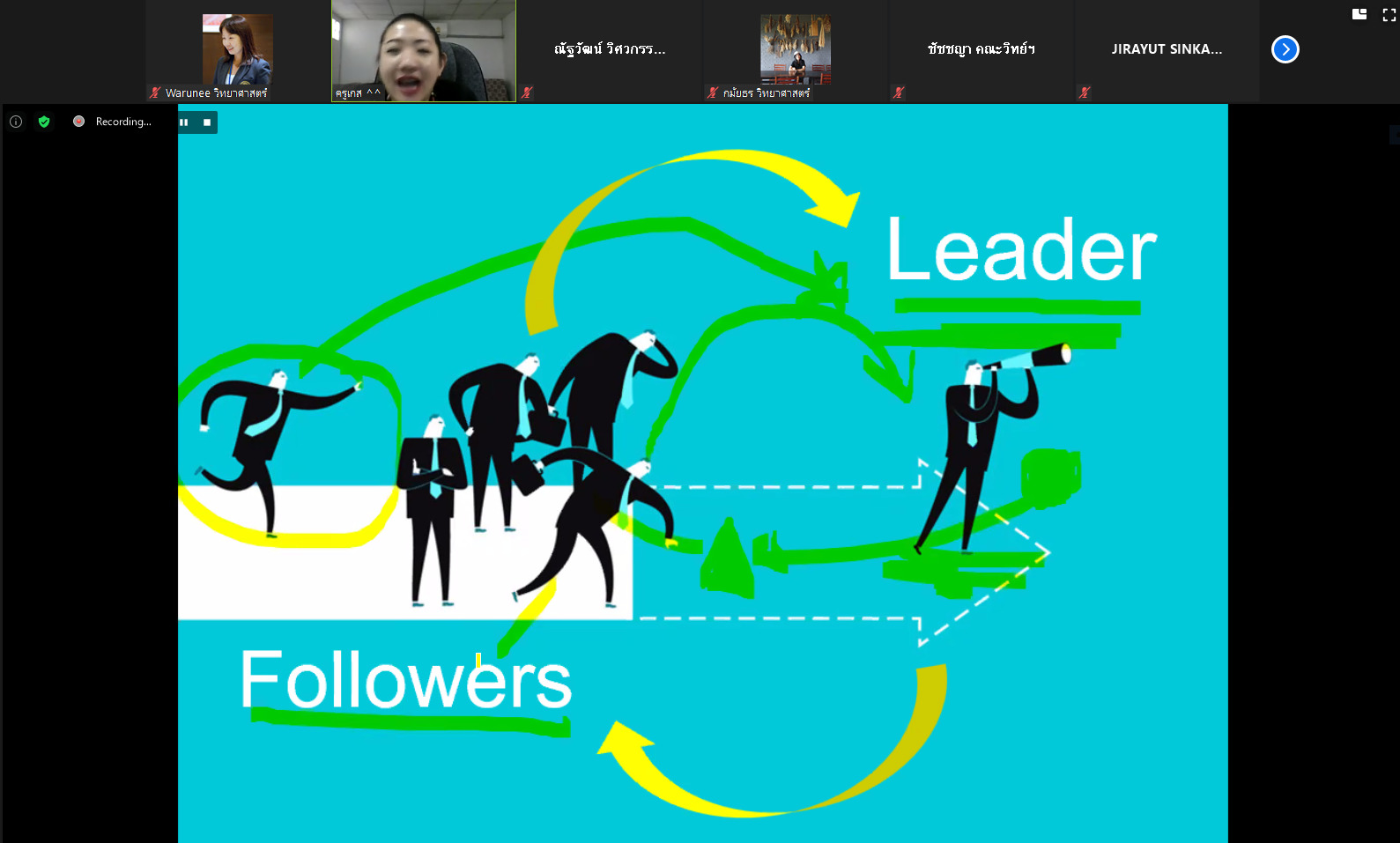Click Warunee's muted microphone icon

(x=155, y=92)
